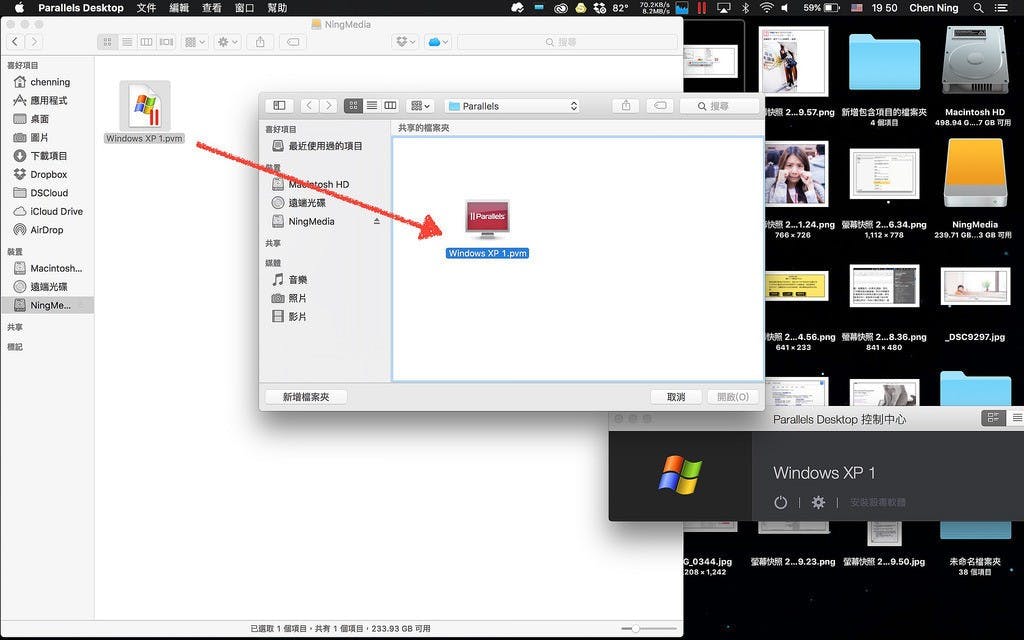Open Notification Center icon
The width and height of the screenshot is (1024, 640).
pos(1000,8)
